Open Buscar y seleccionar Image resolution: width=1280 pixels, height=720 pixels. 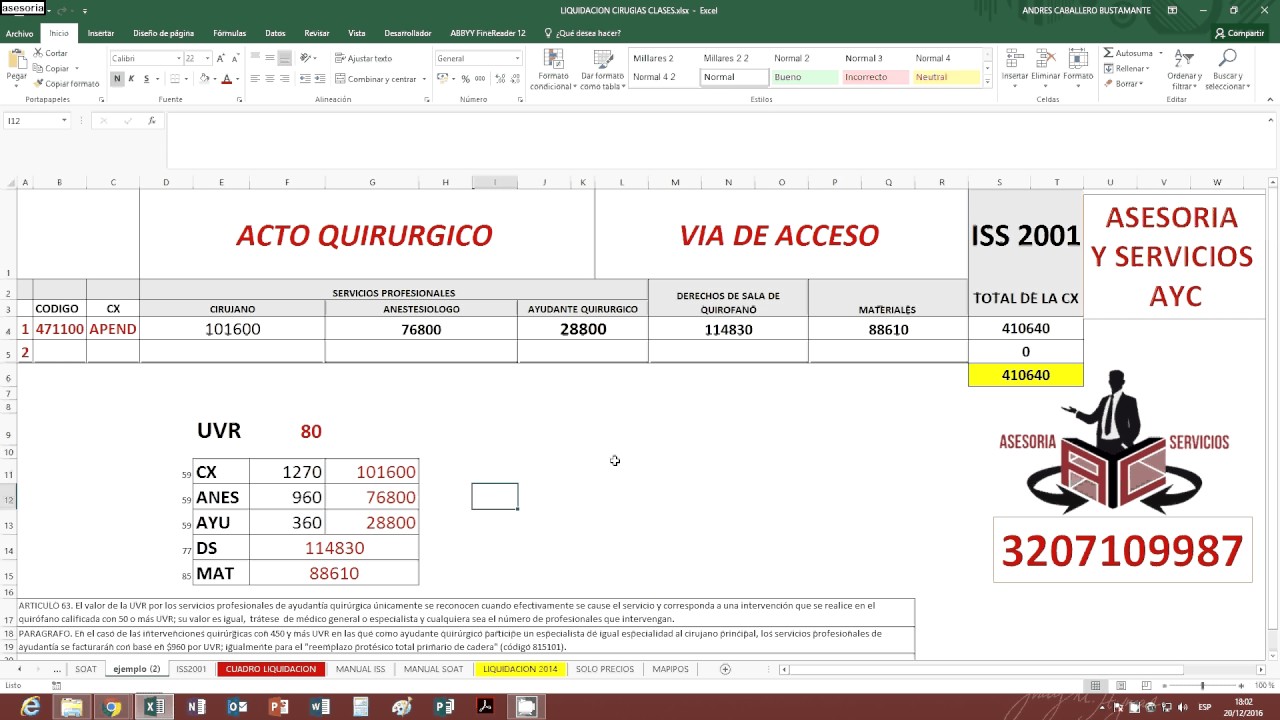(x=1227, y=68)
